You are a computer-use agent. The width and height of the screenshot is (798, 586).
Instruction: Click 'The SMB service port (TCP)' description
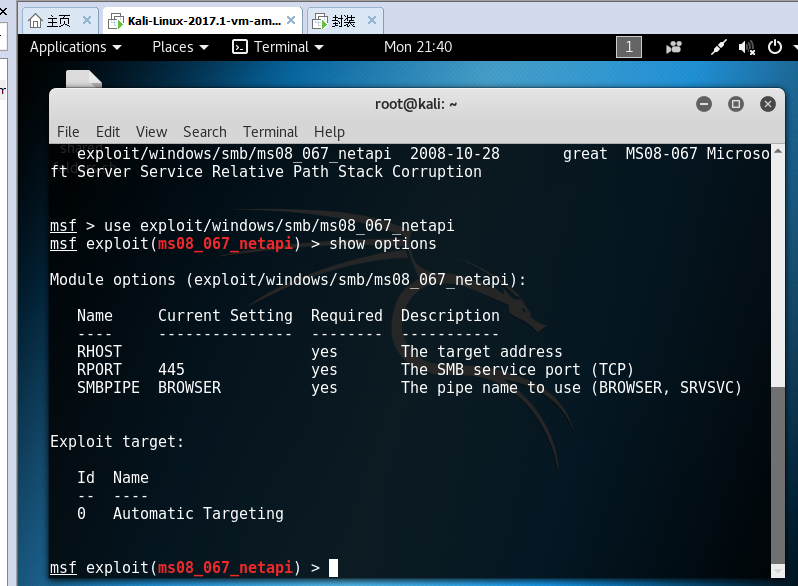click(x=517, y=370)
